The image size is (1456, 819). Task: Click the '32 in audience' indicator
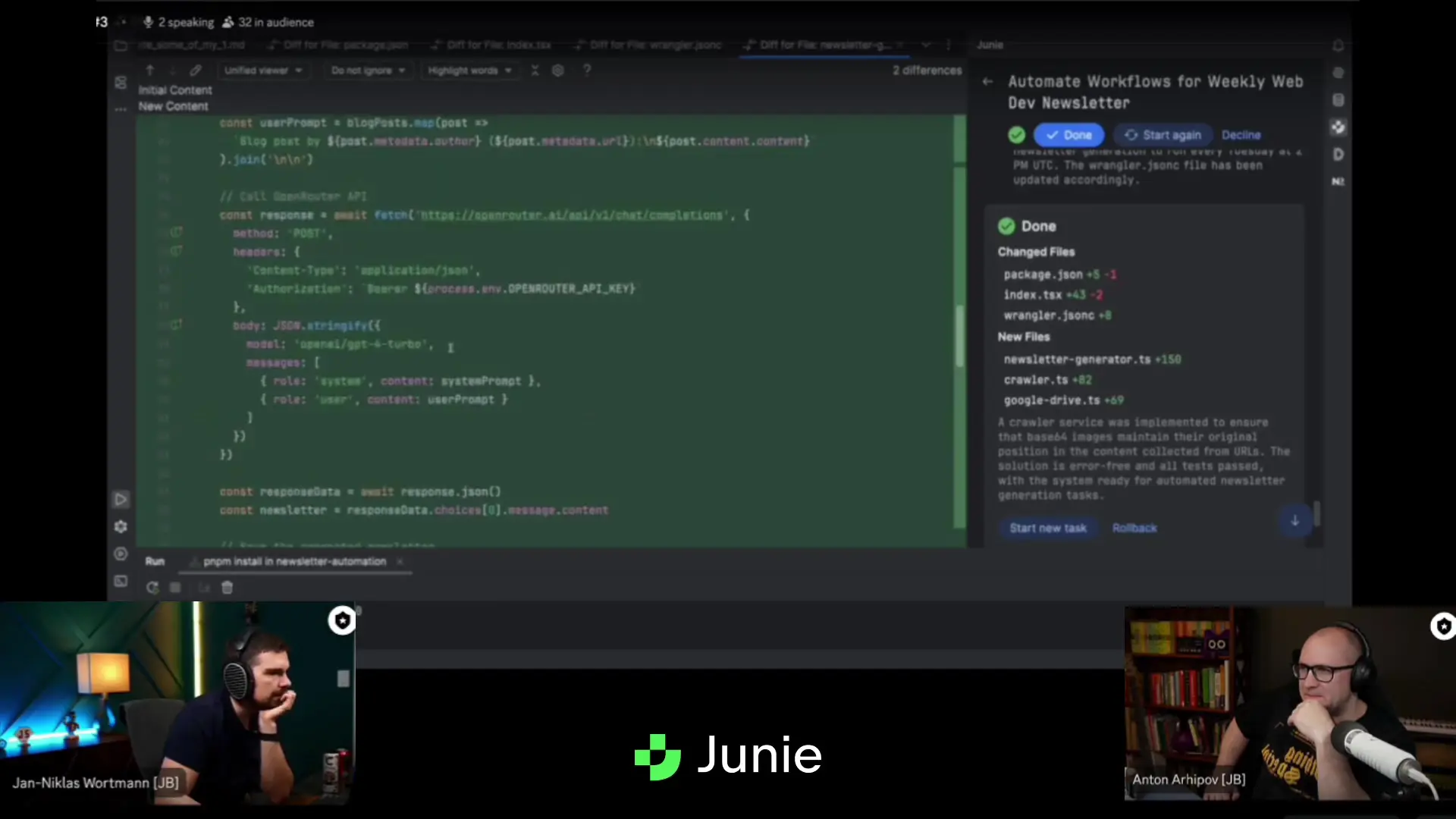click(x=268, y=22)
